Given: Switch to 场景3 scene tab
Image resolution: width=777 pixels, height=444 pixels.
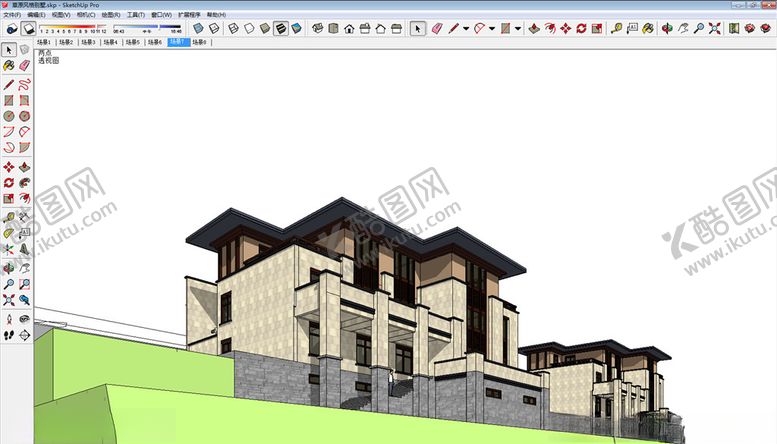Looking at the screenshot, I should tap(88, 43).
